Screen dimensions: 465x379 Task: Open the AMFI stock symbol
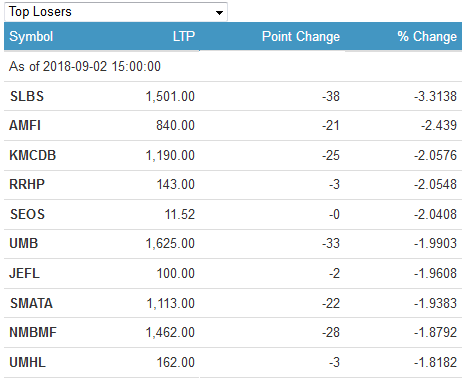pos(25,126)
